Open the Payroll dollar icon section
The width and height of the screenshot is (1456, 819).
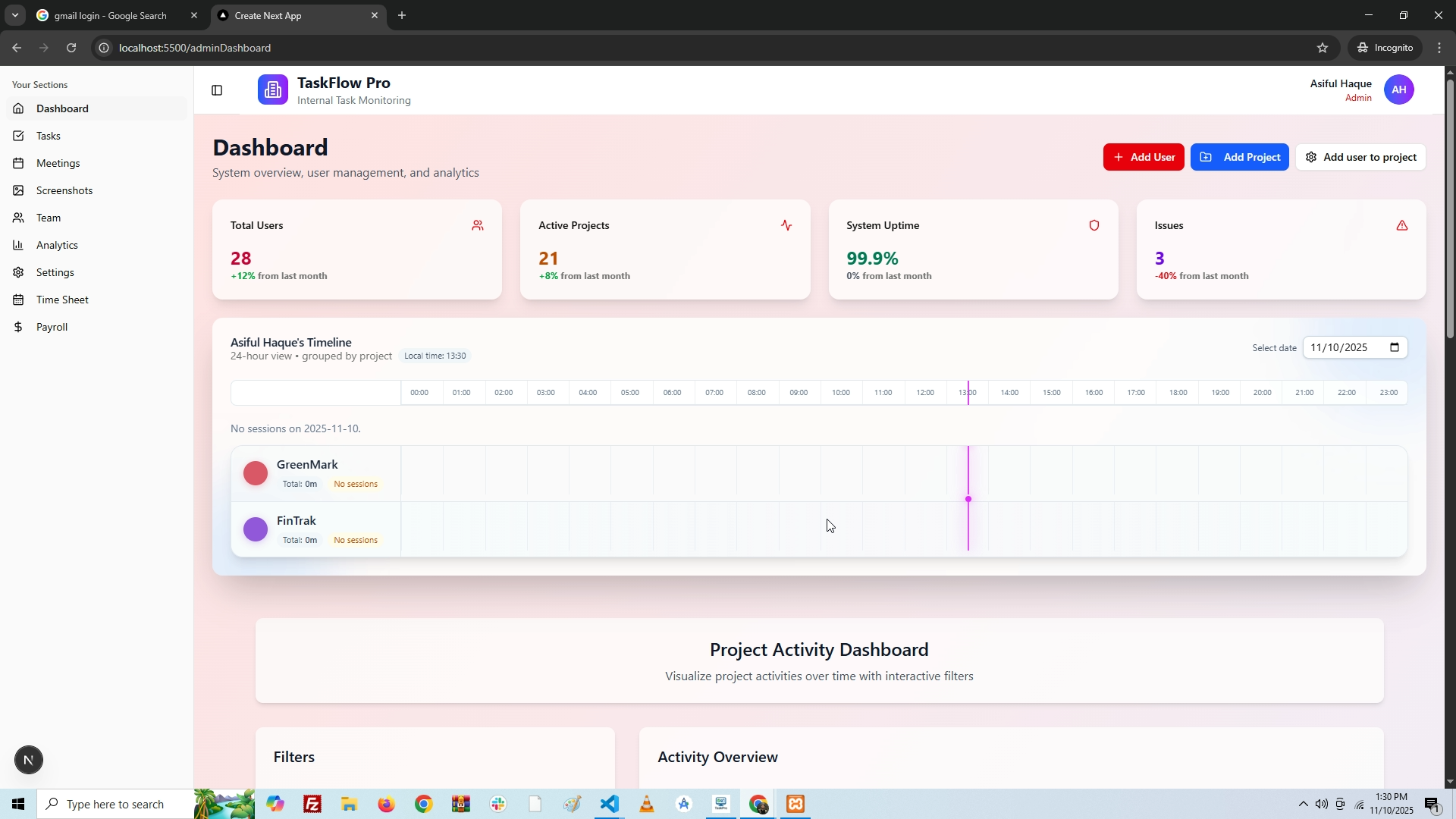pos(18,327)
